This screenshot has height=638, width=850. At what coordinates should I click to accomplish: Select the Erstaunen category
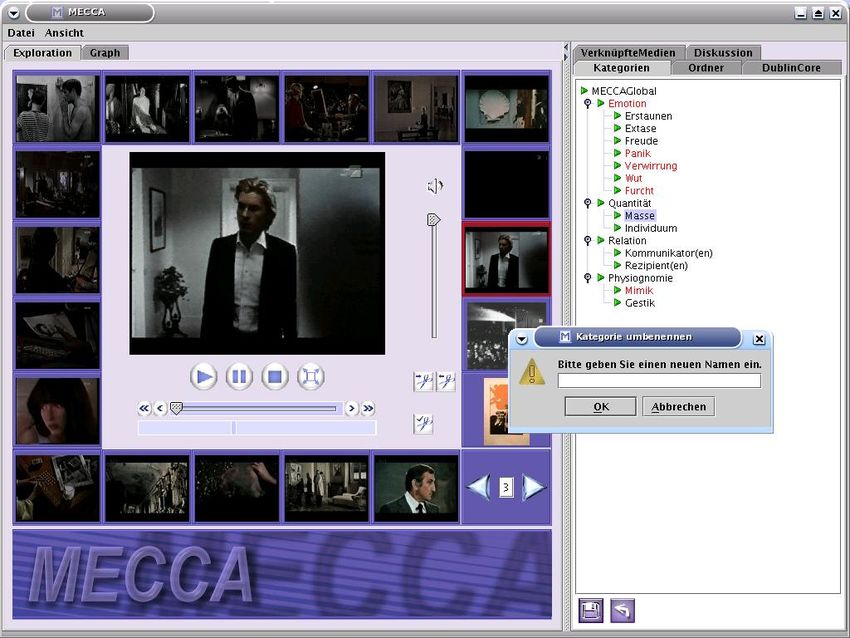pyautogui.click(x=648, y=115)
